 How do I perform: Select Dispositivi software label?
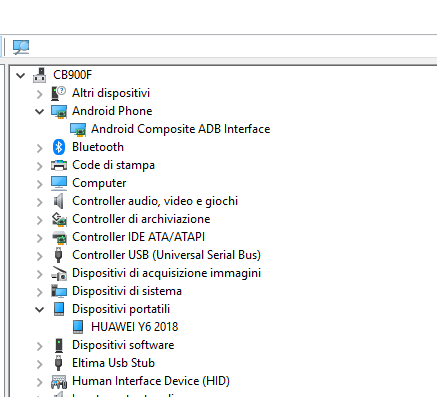123,345
